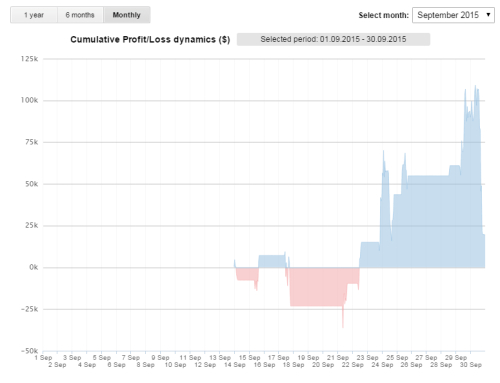
Task: Click the 1 Sep x-axis label
Action: click(x=43, y=358)
